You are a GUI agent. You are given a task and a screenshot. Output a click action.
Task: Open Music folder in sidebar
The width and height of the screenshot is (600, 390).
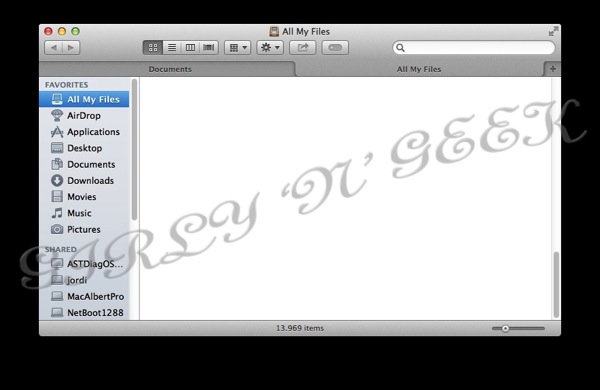click(x=84, y=213)
